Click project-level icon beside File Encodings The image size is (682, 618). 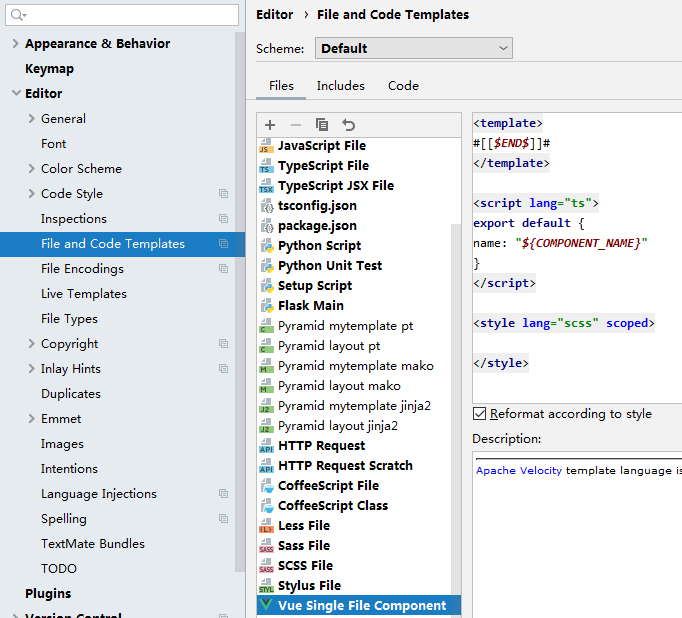224,269
